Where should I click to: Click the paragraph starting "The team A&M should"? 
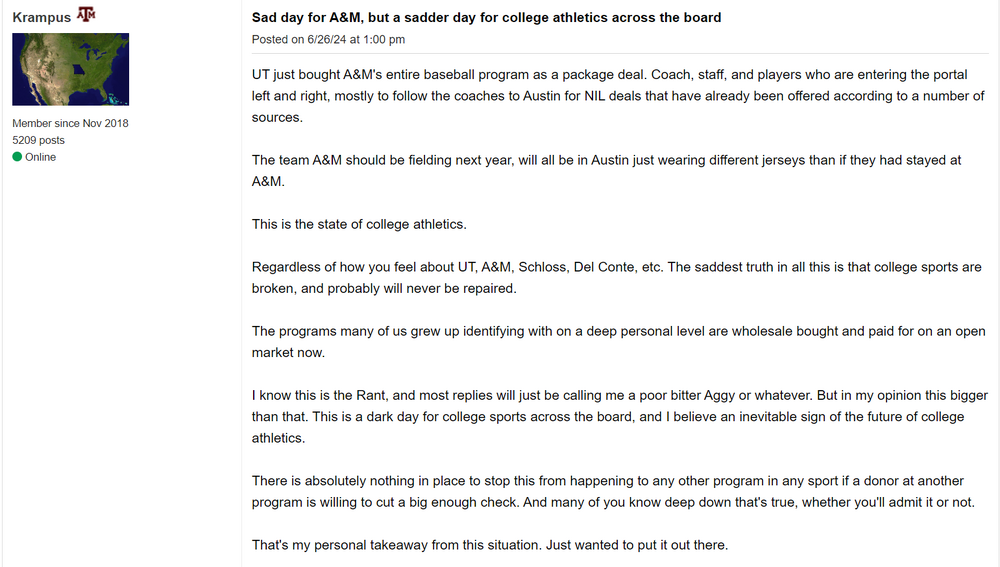point(606,171)
